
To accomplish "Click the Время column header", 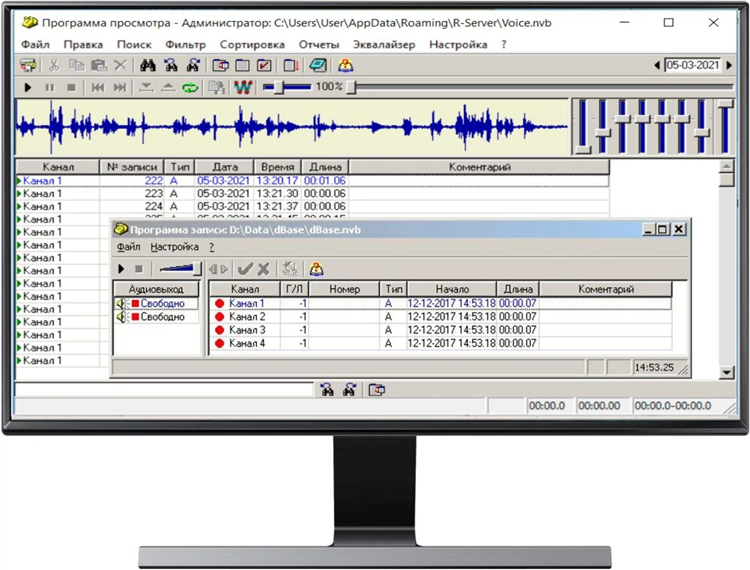I will (277, 167).
